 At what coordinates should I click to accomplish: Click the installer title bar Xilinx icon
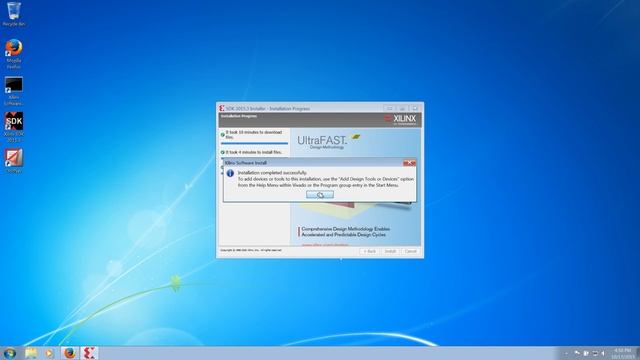tap(222, 108)
